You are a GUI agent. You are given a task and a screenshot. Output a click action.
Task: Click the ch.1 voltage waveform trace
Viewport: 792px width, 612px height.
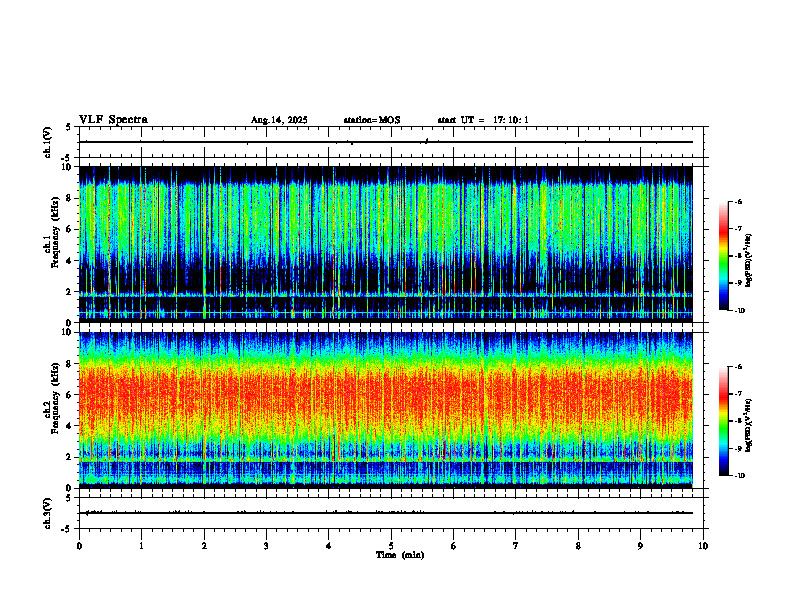tap(386, 142)
